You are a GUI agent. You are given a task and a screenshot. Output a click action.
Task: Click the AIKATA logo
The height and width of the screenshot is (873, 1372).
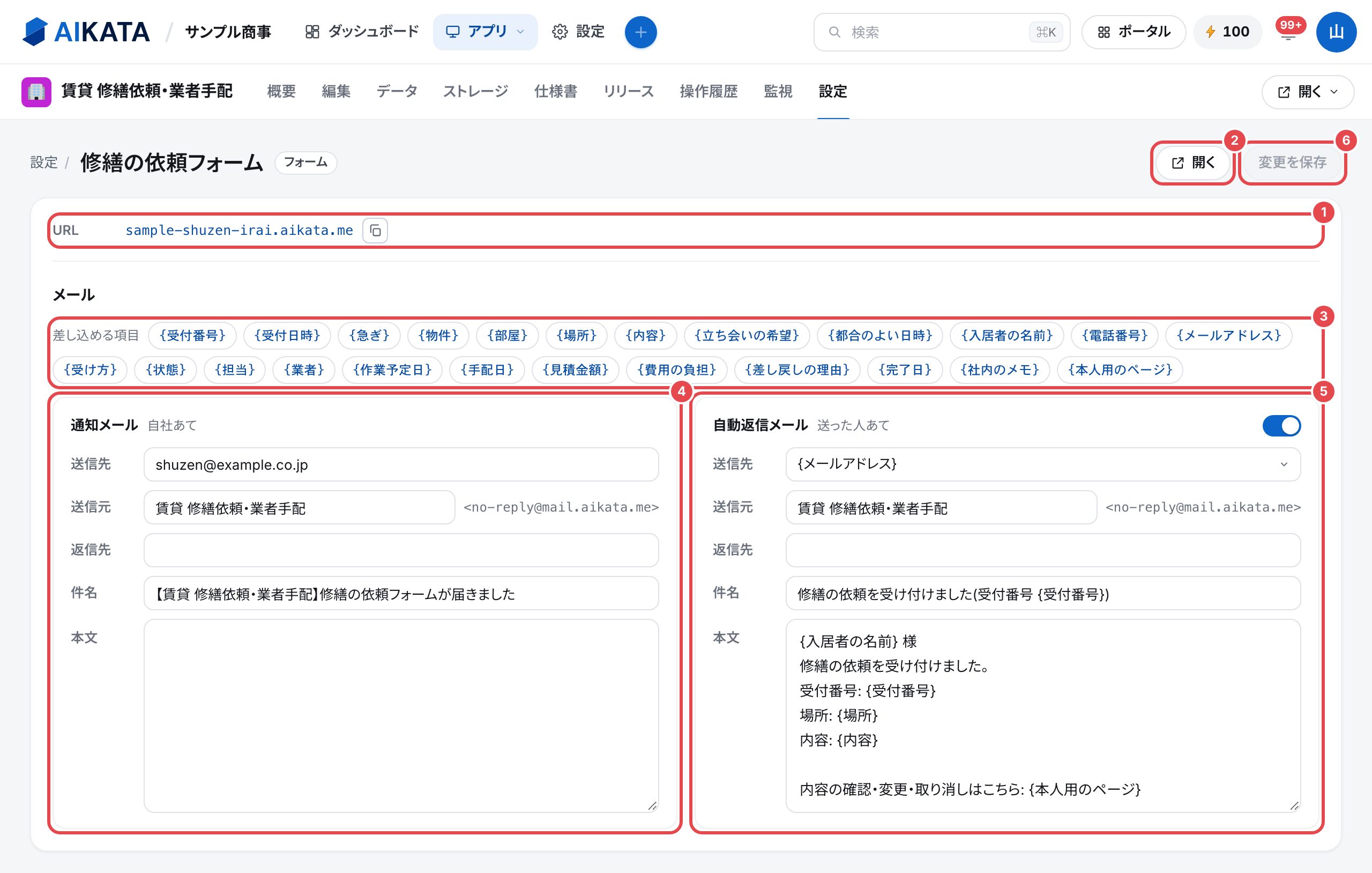(86, 32)
